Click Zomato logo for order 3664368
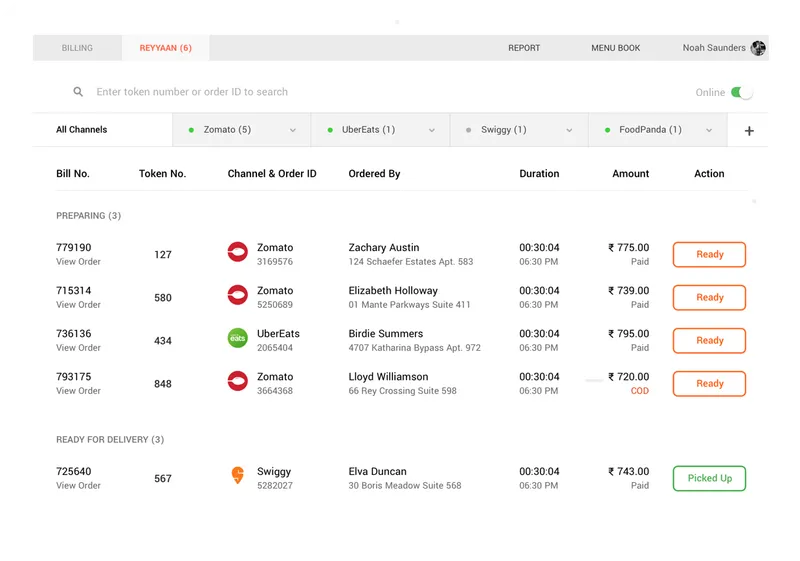 point(237,381)
